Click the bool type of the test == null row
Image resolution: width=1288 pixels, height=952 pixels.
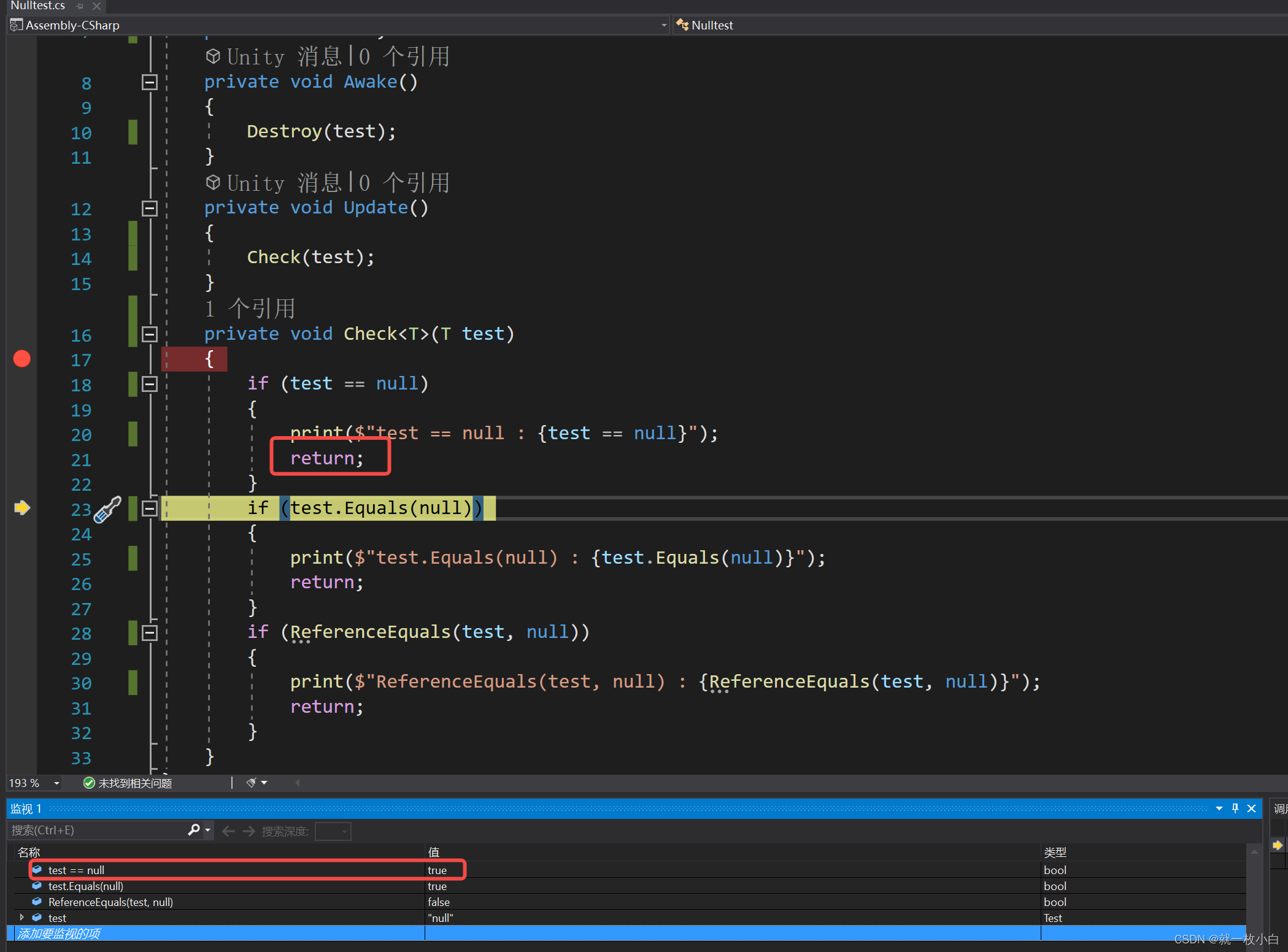pyautogui.click(x=1055, y=870)
